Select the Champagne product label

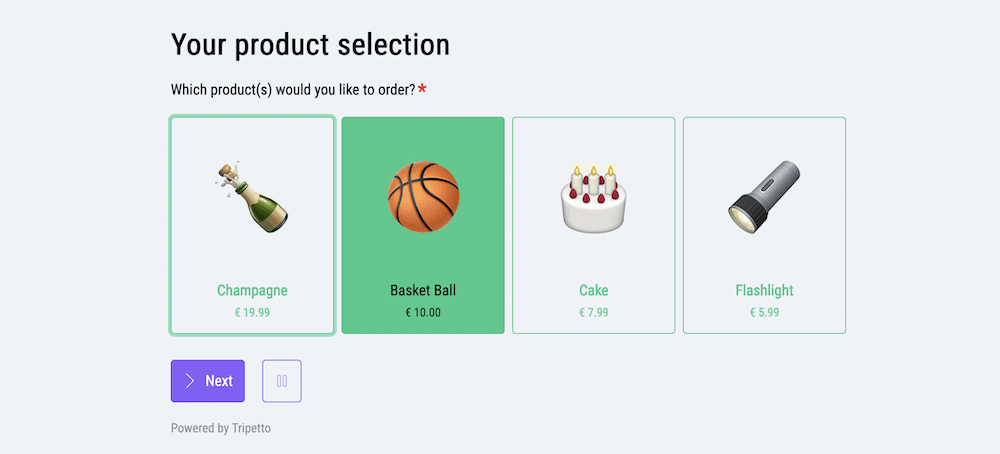click(x=252, y=291)
